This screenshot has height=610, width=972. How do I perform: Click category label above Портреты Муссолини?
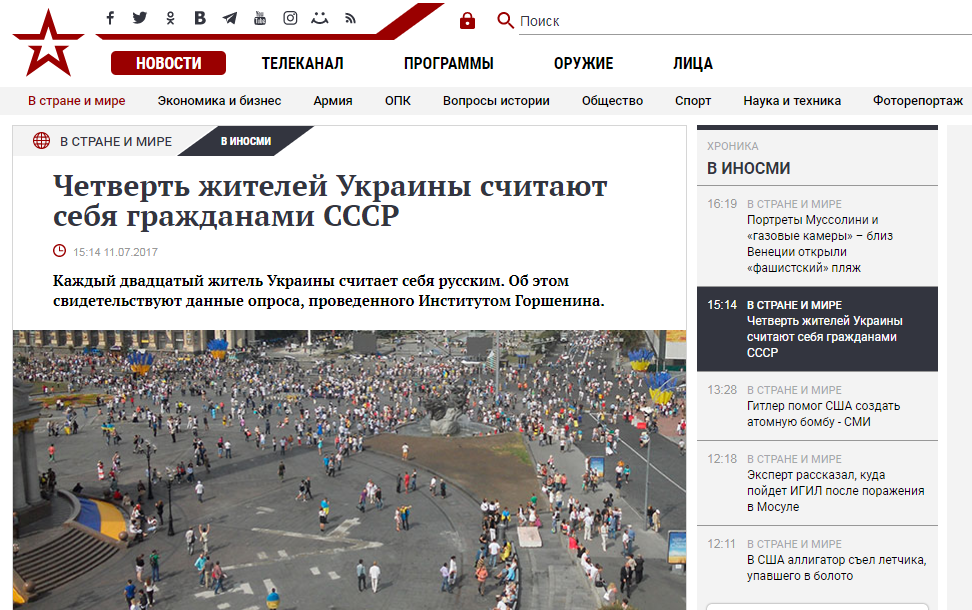coord(794,204)
